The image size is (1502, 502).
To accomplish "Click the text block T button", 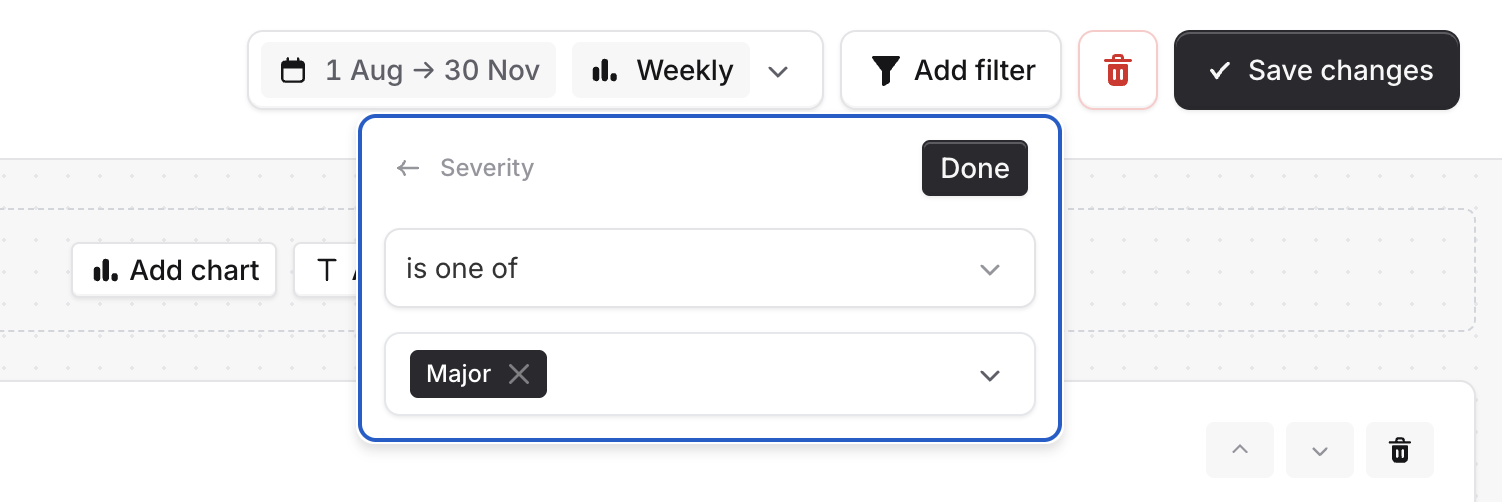I will coord(326,270).
